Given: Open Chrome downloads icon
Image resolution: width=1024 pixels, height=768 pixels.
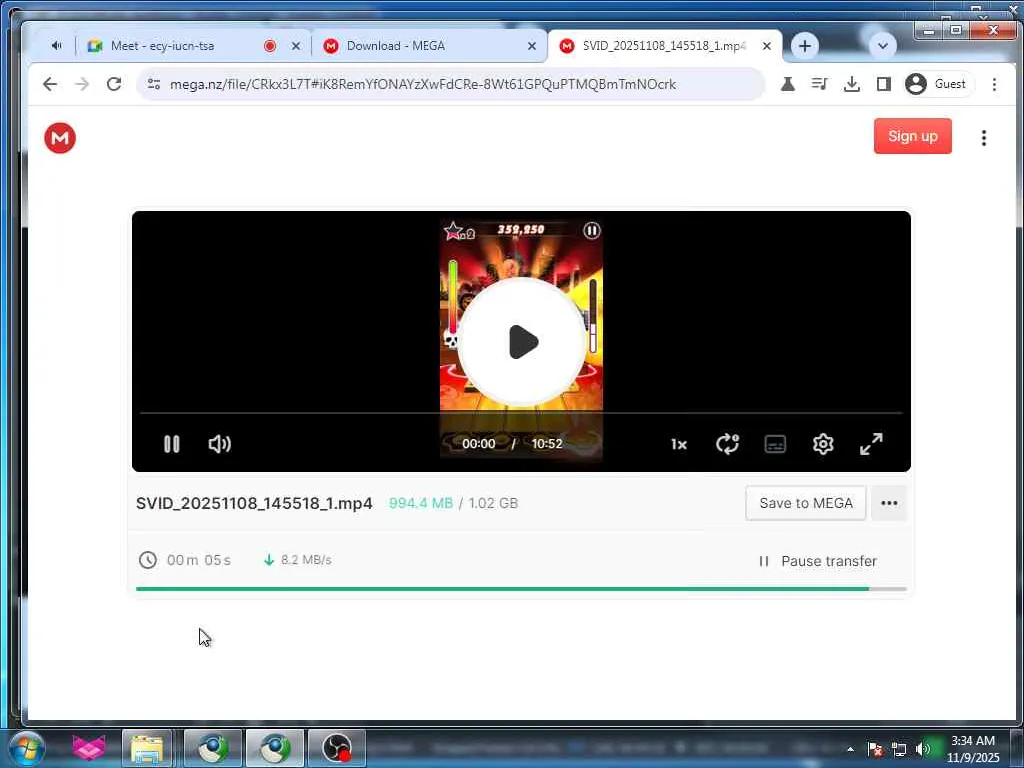Looking at the screenshot, I should coord(852,84).
